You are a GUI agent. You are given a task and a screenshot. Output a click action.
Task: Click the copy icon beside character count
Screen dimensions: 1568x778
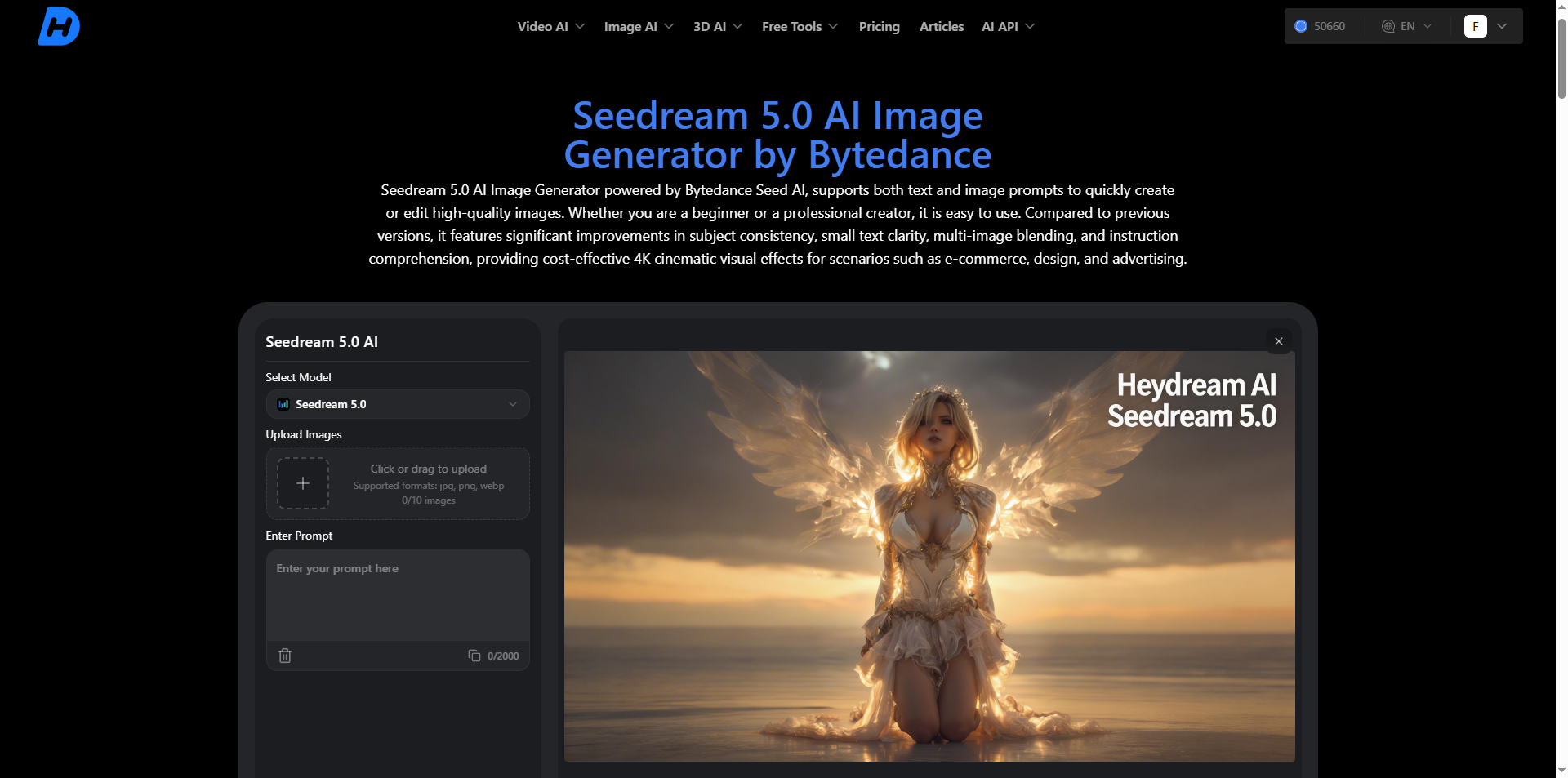[x=474, y=656]
